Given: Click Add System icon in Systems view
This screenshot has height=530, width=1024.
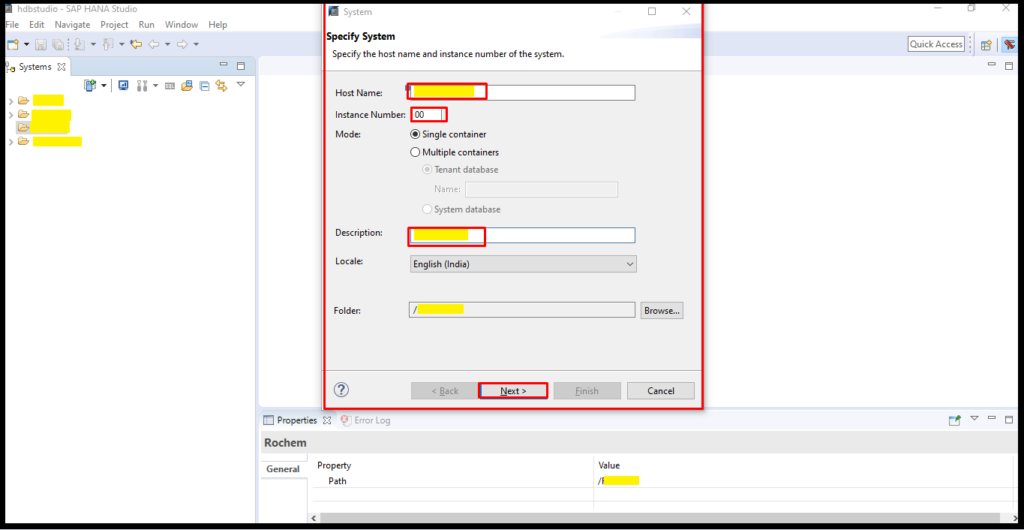Looking at the screenshot, I should pyautogui.click(x=90, y=86).
